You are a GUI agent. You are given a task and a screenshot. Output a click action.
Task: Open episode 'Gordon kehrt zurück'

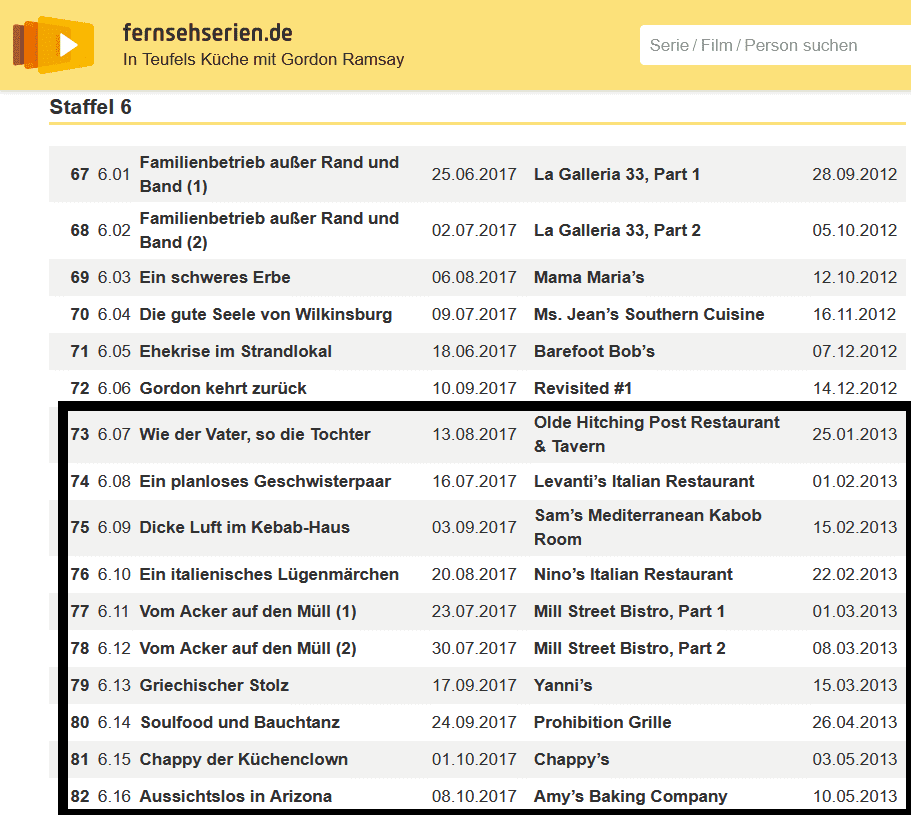coord(223,388)
